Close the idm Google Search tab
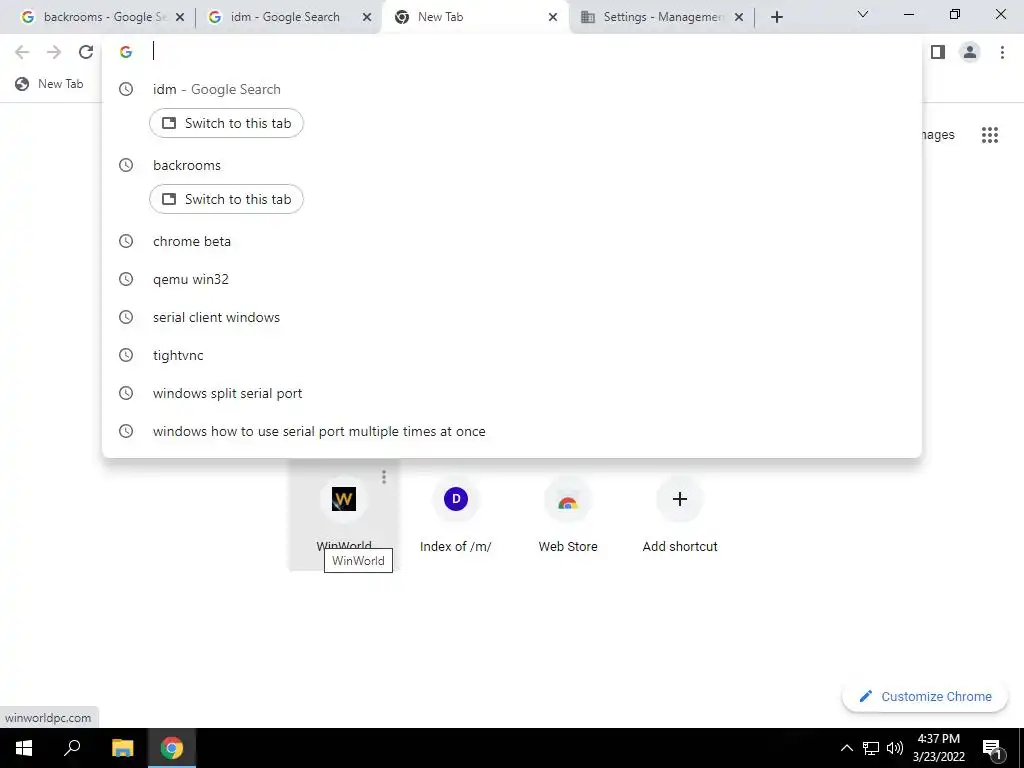The image size is (1024, 768). [x=367, y=17]
